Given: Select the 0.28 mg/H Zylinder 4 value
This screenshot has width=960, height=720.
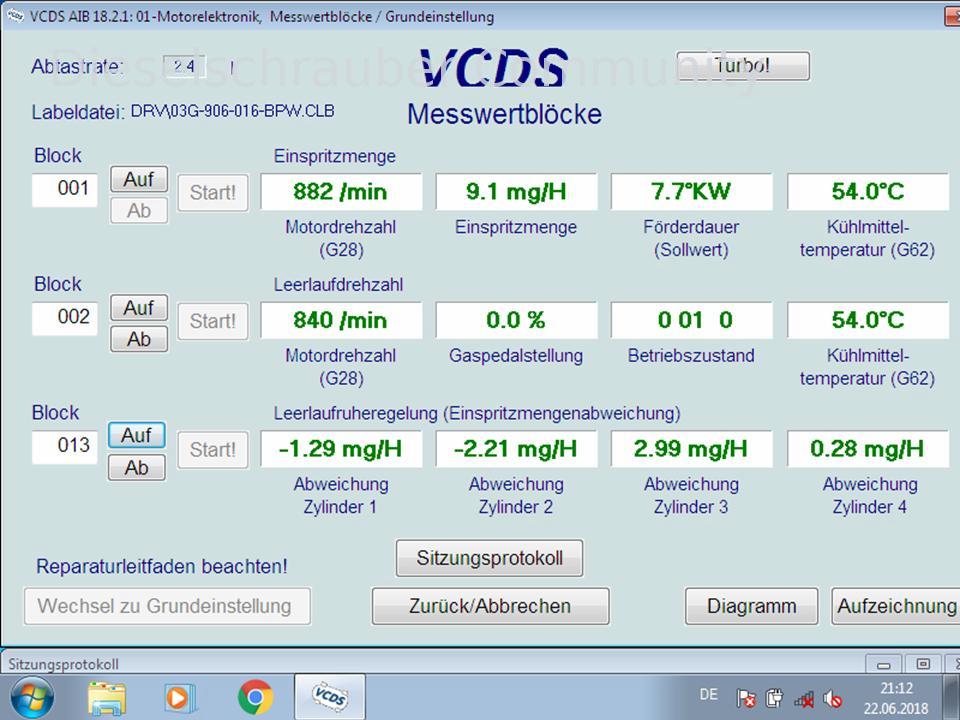Looking at the screenshot, I should click(868, 449).
